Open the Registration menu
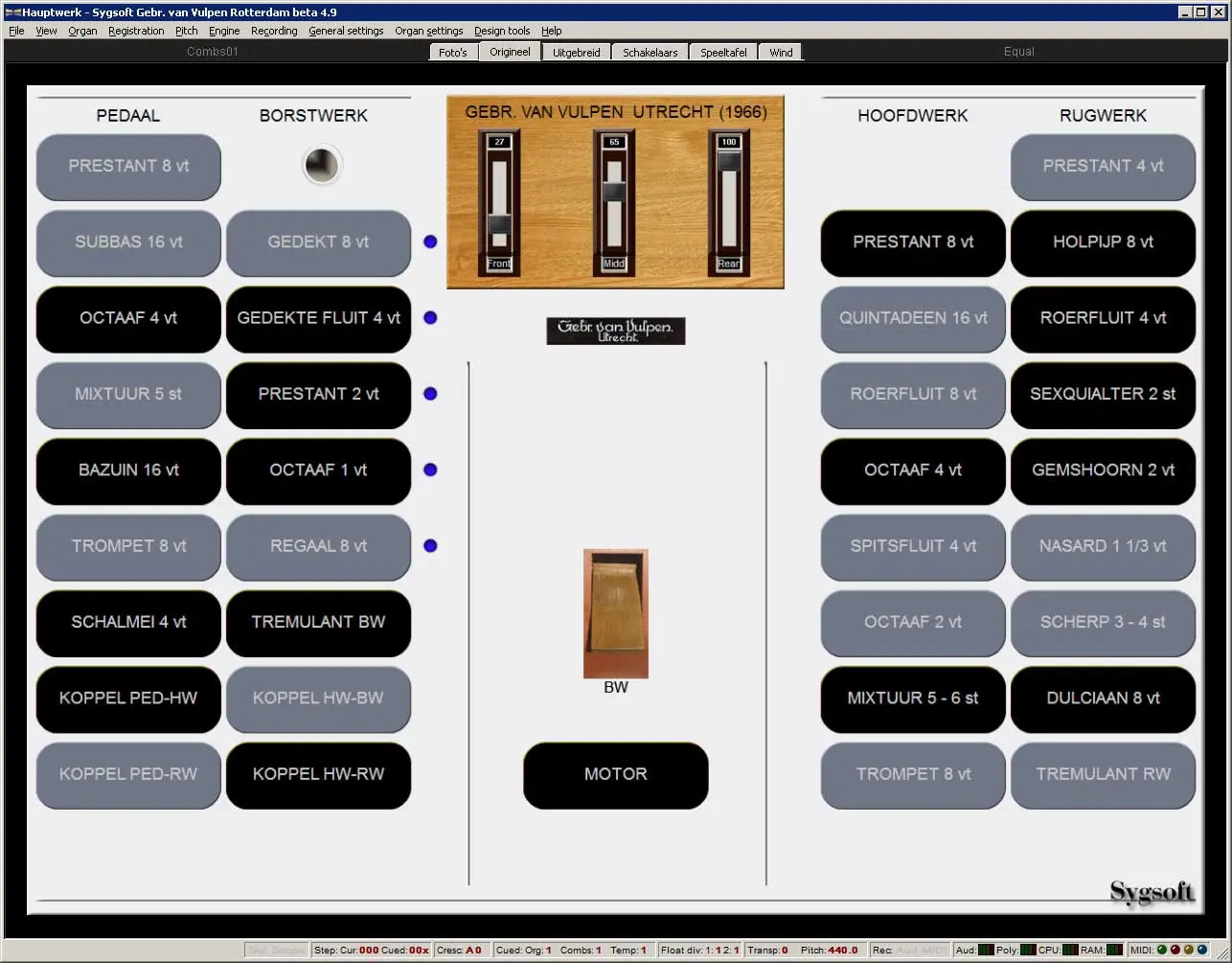1232x963 pixels. [x=136, y=31]
